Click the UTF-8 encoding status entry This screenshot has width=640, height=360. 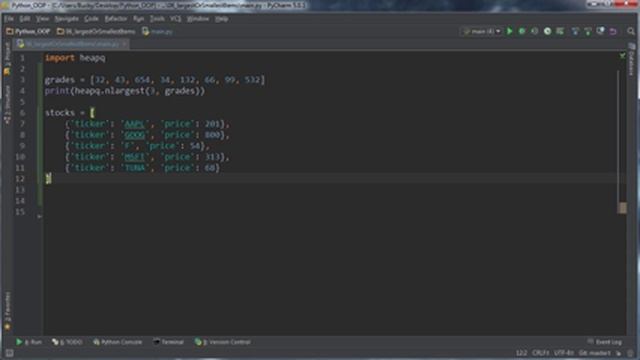(564, 353)
